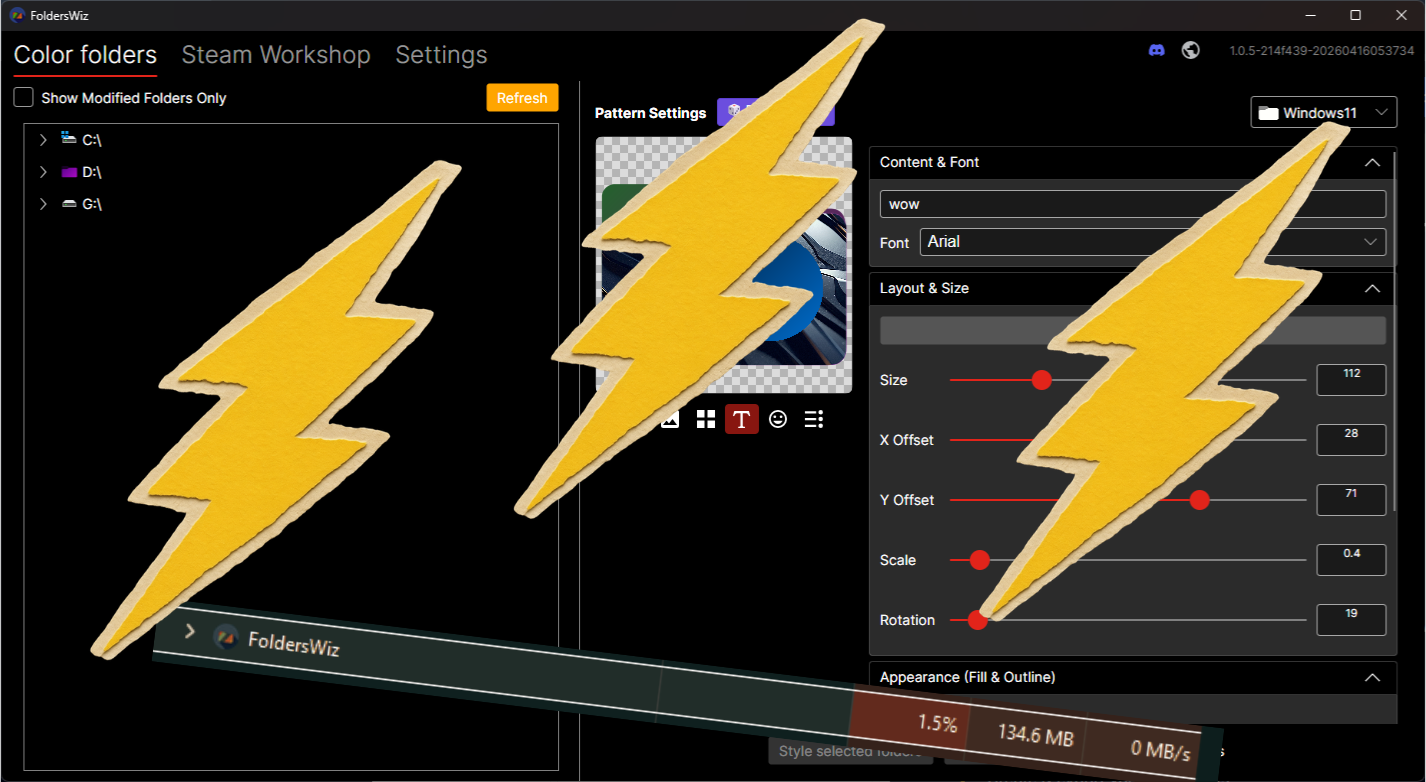The width and height of the screenshot is (1426, 782).
Task: Click the text content field containing wow
Action: [x=1050, y=204]
